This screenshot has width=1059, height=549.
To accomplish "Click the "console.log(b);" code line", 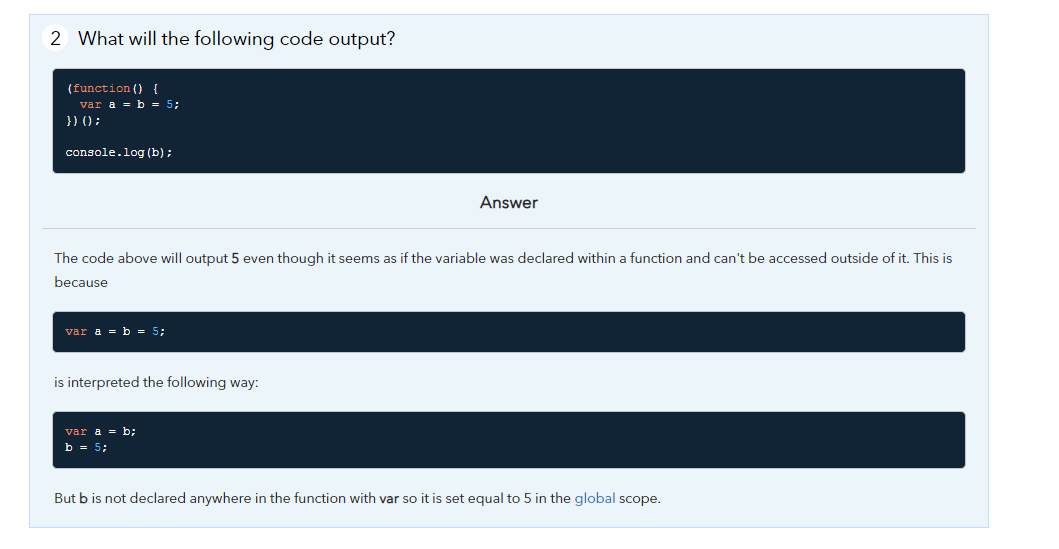I will coord(118,152).
